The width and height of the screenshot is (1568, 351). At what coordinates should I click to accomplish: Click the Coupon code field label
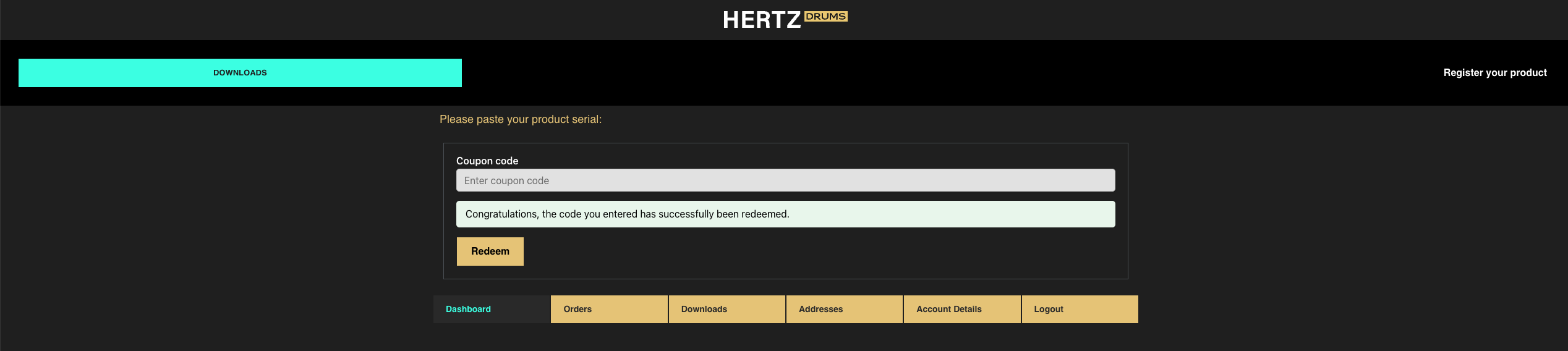tap(487, 161)
